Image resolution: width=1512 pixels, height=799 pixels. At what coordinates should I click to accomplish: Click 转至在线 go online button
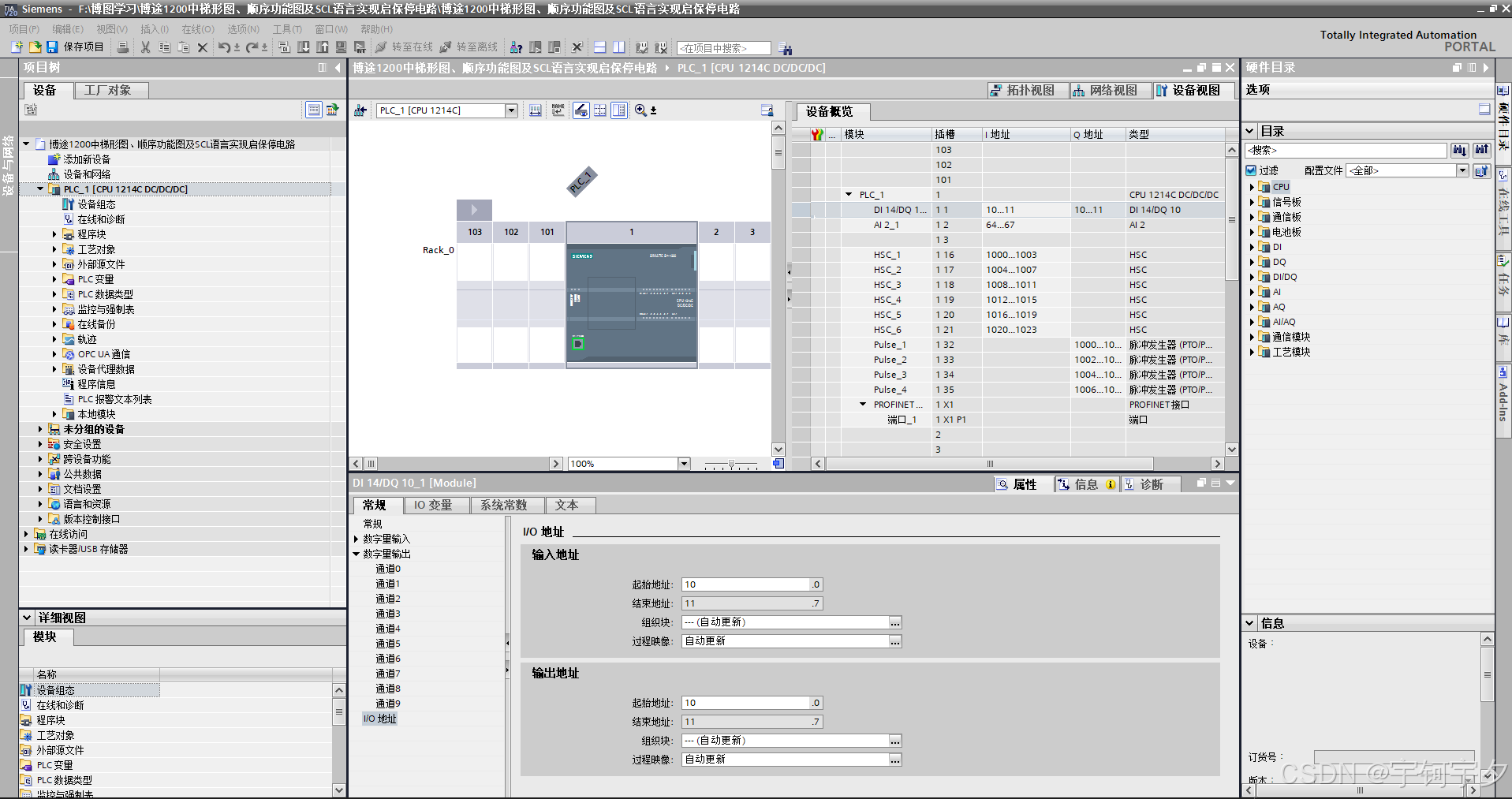[x=405, y=47]
